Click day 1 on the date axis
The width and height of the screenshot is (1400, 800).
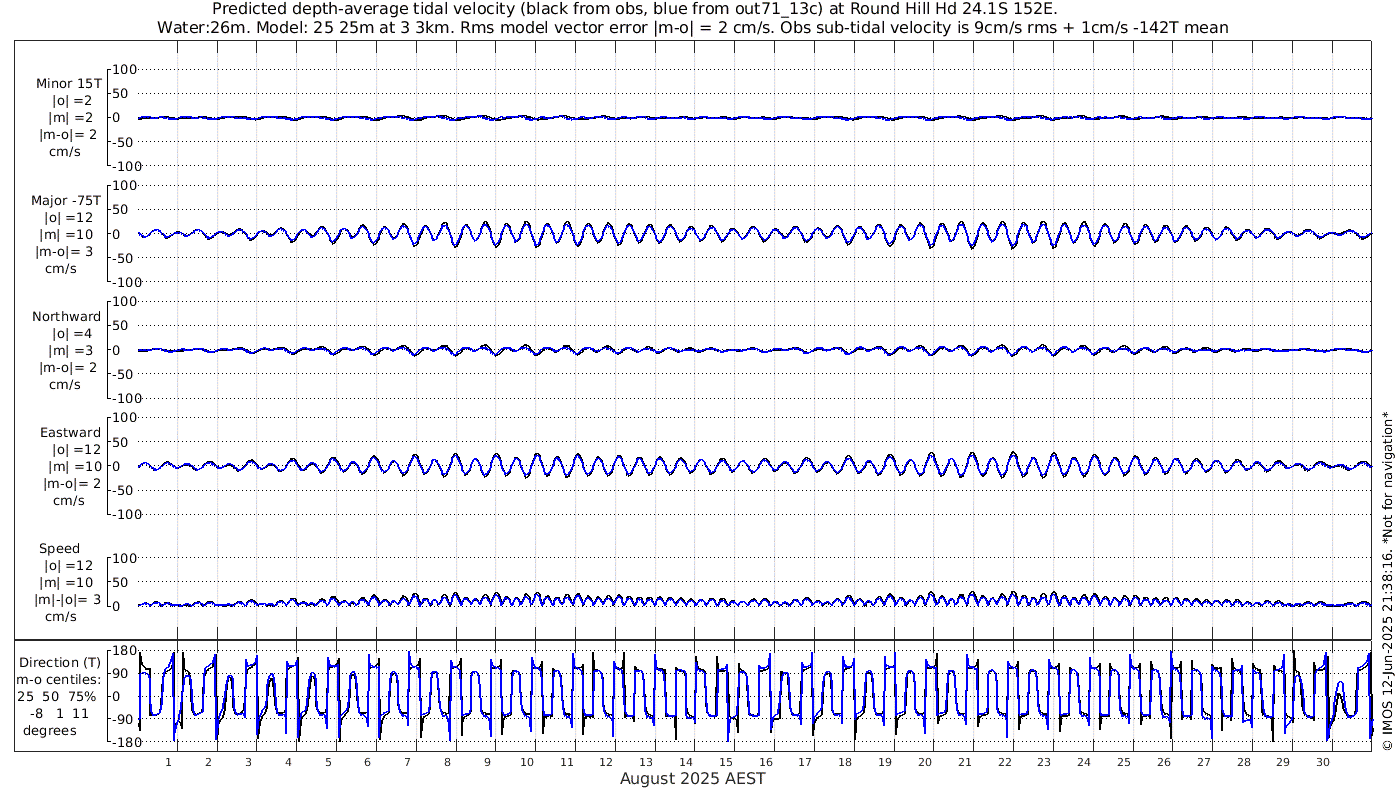pyautogui.click(x=169, y=762)
